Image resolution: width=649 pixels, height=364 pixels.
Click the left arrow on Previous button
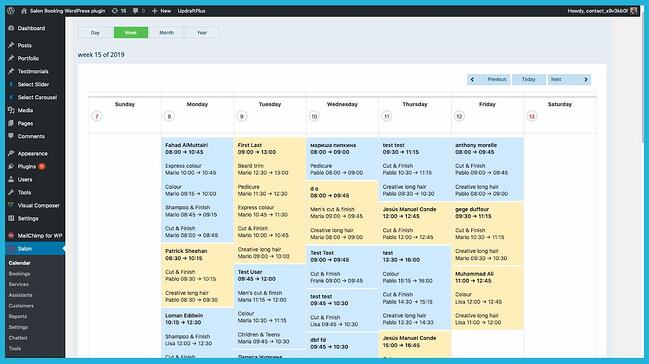472,80
